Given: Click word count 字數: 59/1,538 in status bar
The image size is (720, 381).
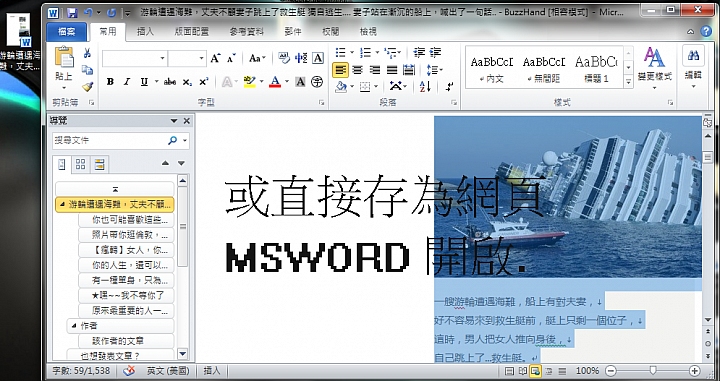Looking at the screenshot, I should point(81,371).
